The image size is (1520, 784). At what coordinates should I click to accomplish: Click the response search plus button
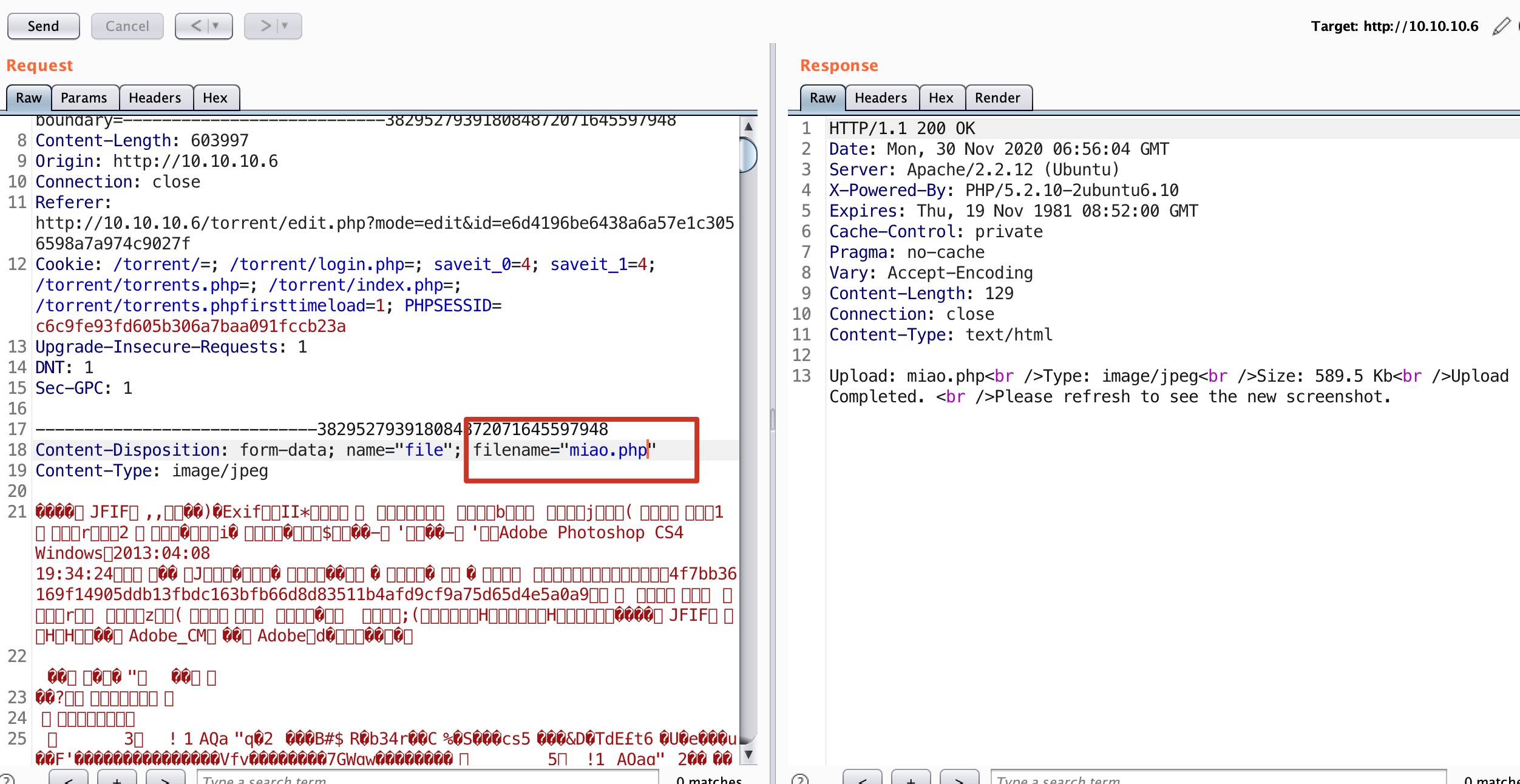[x=911, y=779]
